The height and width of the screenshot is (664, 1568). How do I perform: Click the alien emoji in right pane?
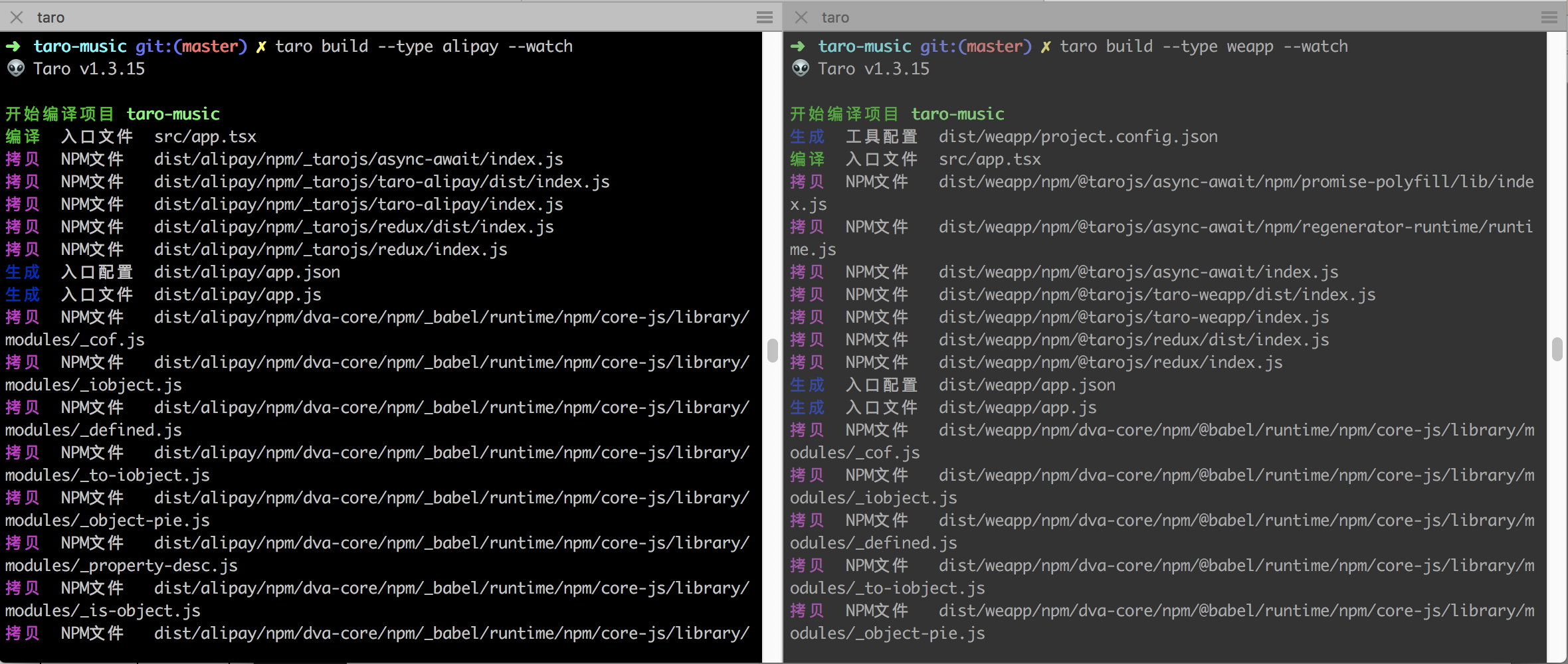800,68
